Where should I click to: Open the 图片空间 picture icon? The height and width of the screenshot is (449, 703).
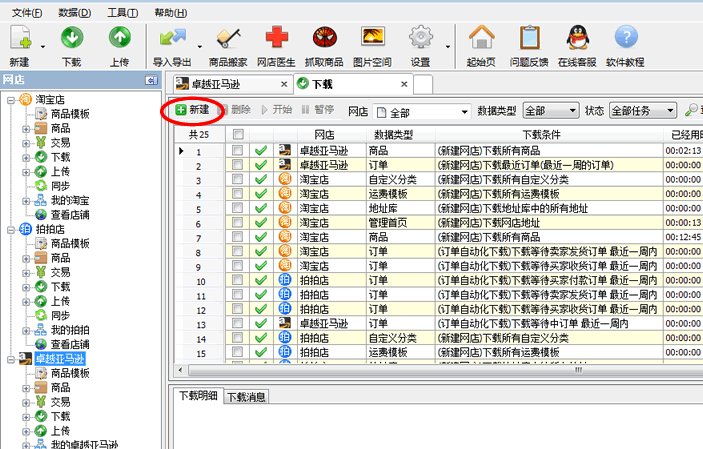tap(373, 37)
